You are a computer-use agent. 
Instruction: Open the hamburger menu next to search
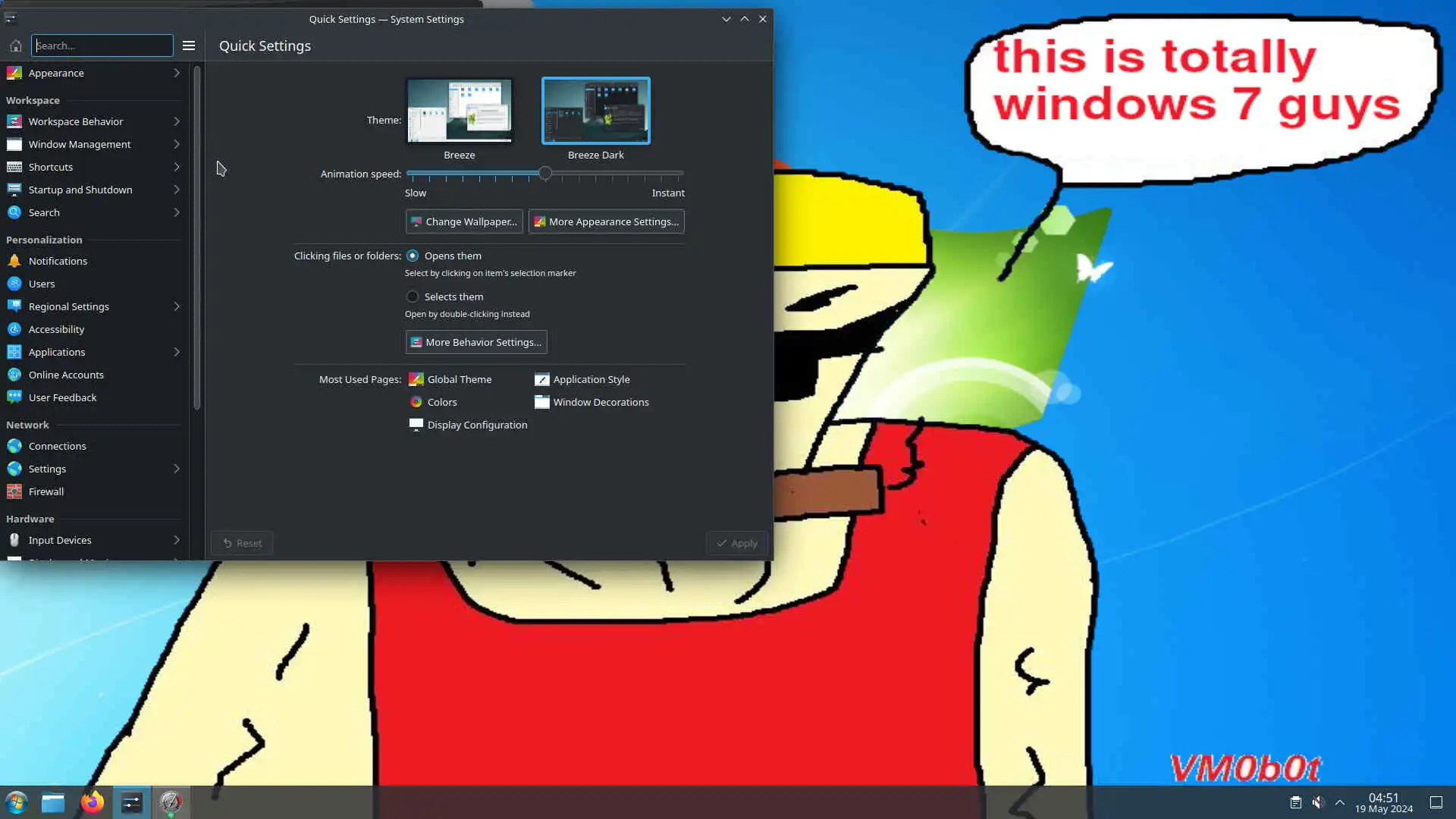point(189,45)
